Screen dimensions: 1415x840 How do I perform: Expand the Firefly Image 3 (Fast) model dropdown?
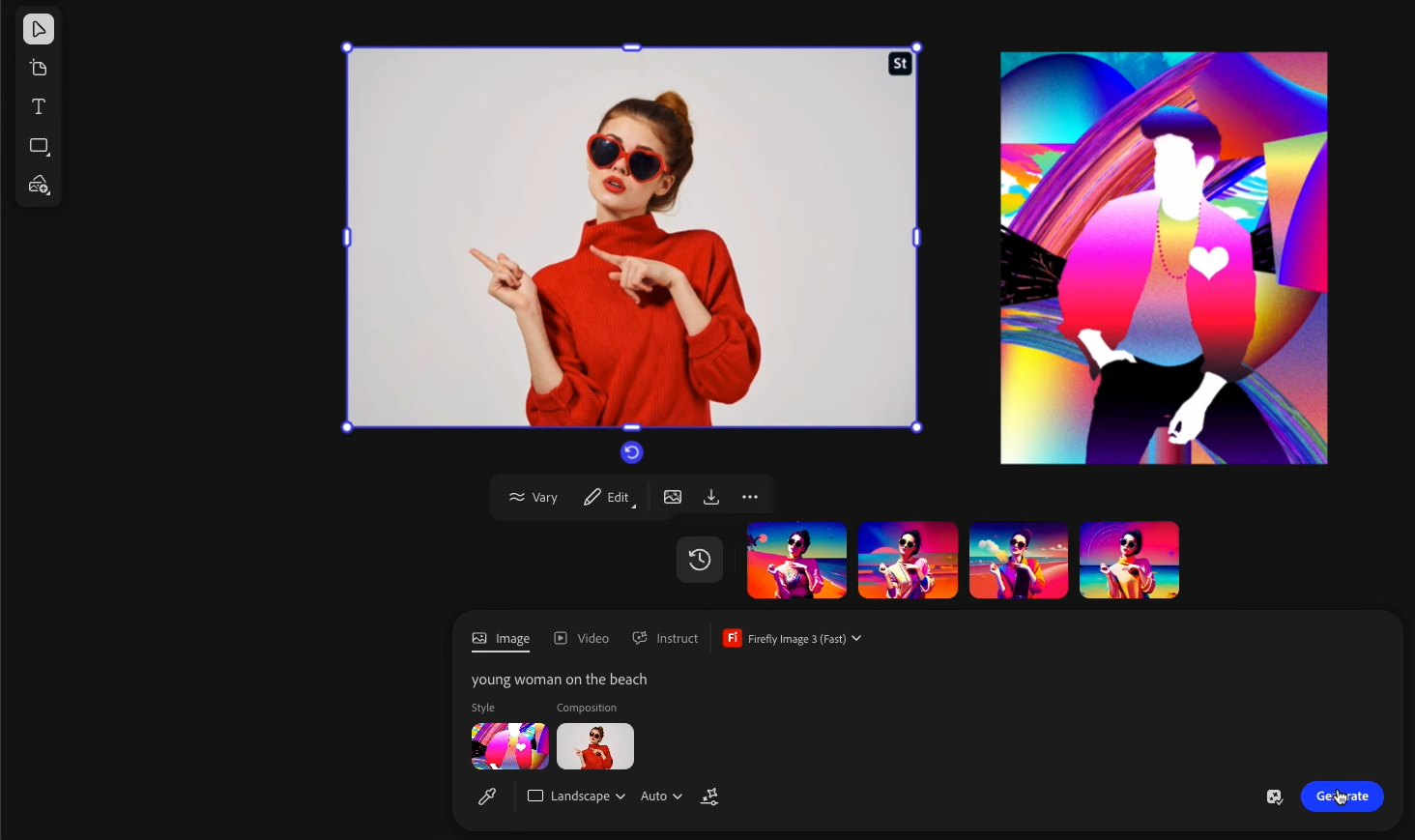pyautogui.click(x=794, y=639)
